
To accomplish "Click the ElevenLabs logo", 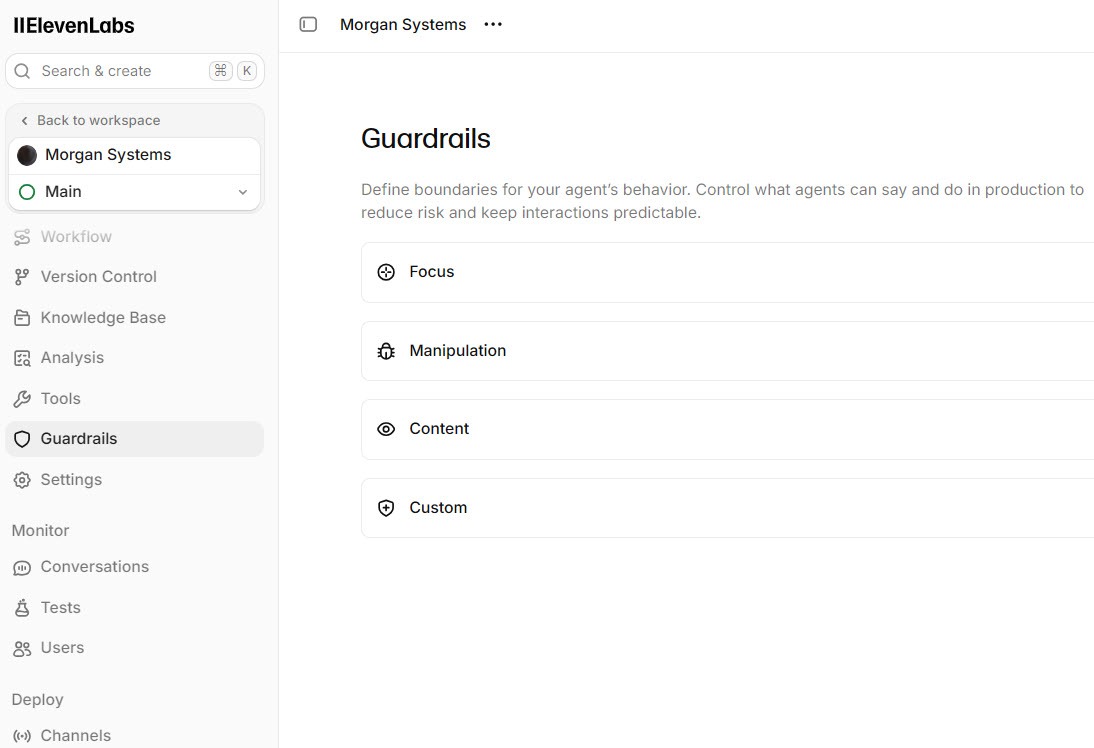I will point(74,26).
